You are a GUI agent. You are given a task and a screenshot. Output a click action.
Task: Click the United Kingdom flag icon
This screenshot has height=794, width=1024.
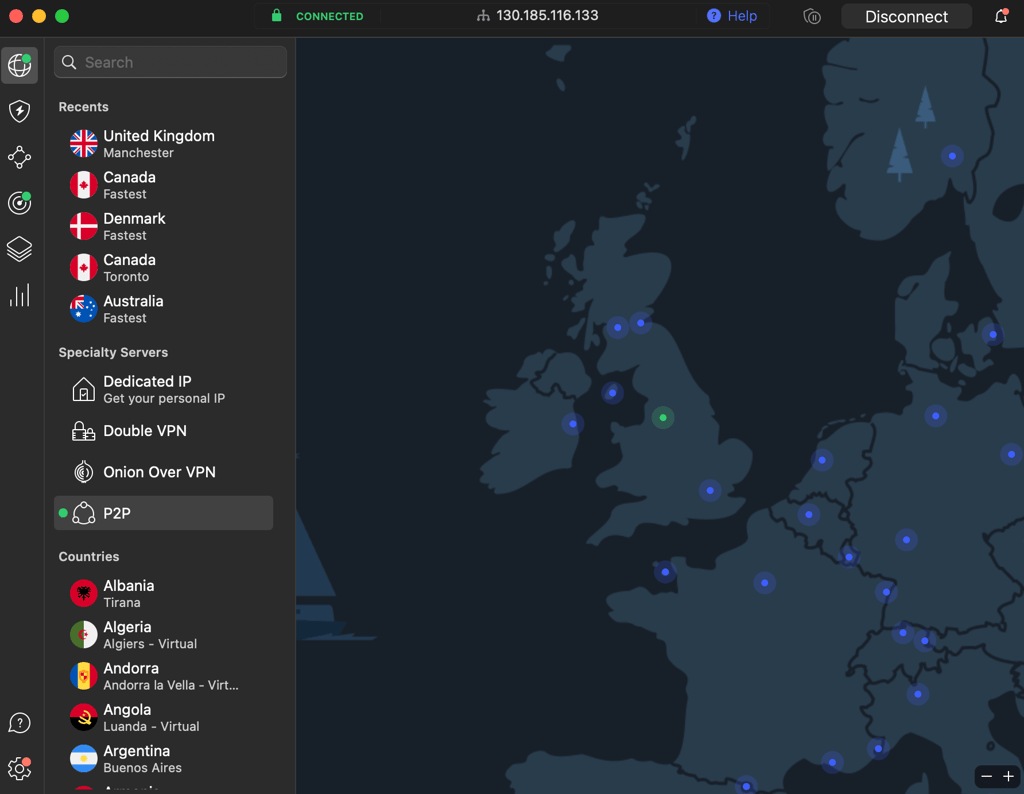(x=84, y=143)
